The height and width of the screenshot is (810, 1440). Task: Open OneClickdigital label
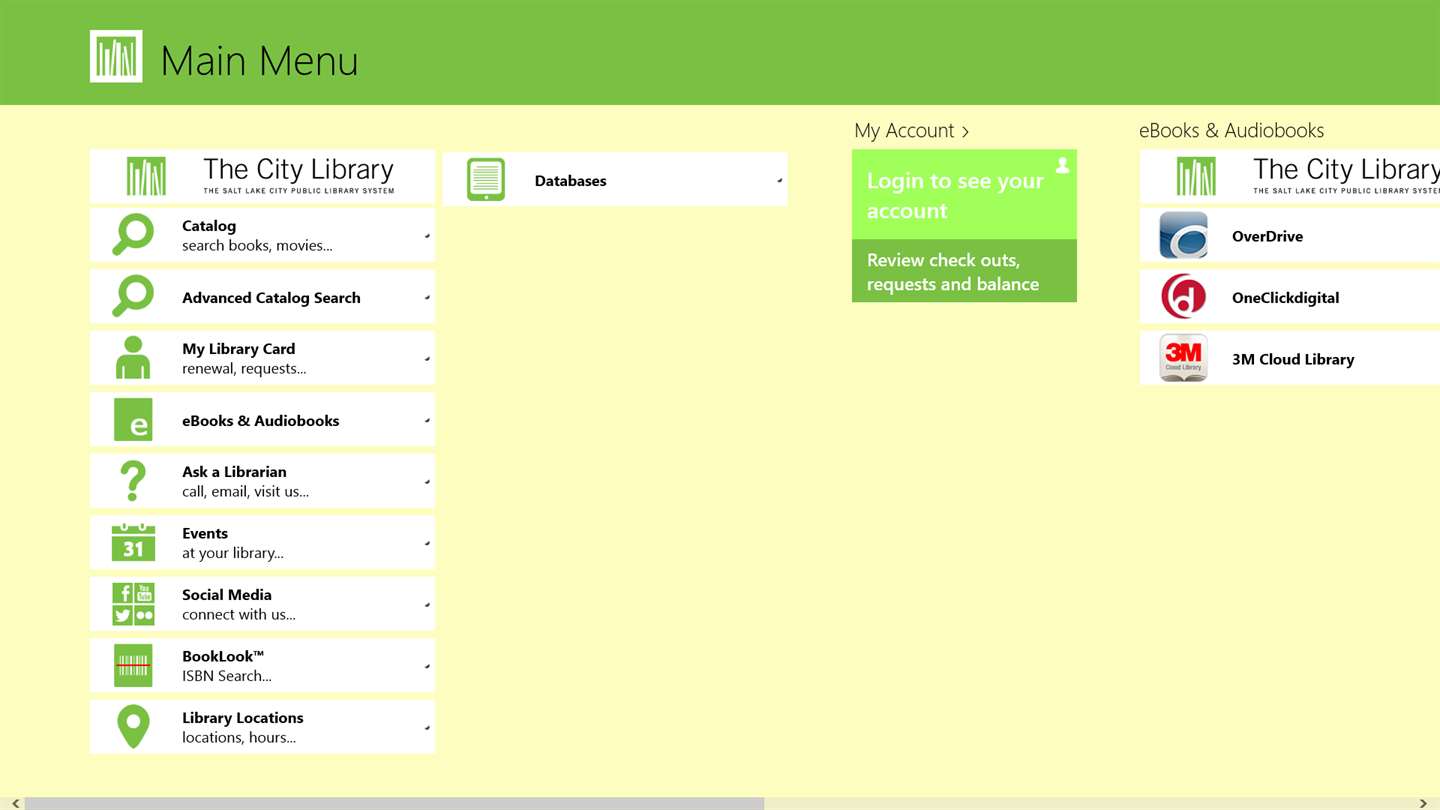point(1285,298)
